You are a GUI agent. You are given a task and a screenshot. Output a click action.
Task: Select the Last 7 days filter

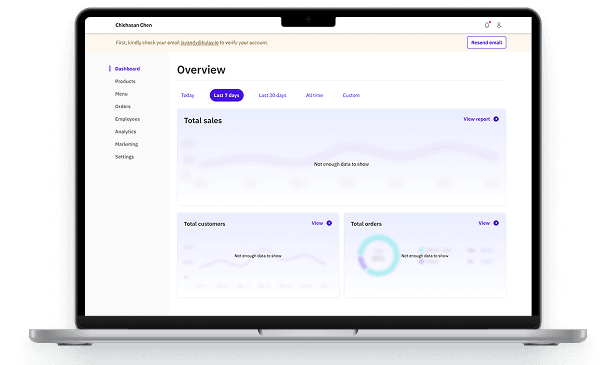point(227,95)
